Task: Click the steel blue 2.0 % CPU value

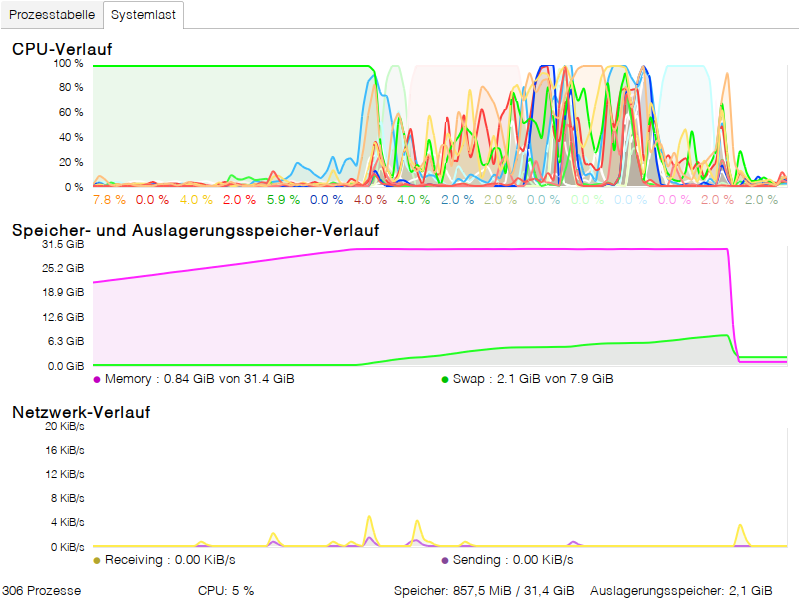Action: click(457, 199)
